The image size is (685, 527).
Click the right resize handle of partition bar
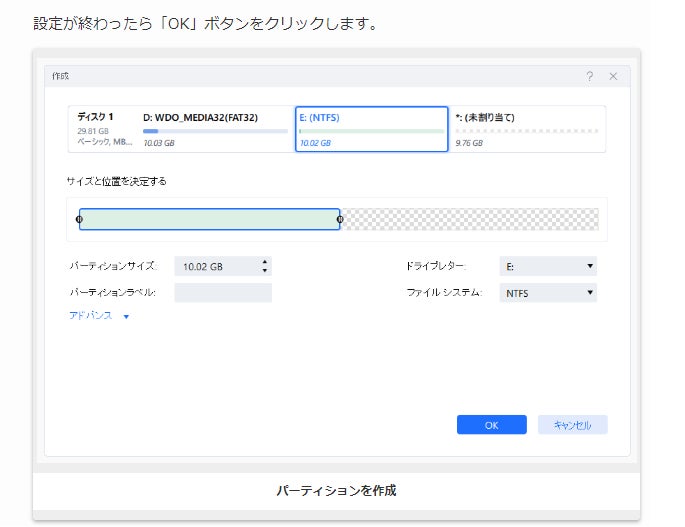(340, 219)
